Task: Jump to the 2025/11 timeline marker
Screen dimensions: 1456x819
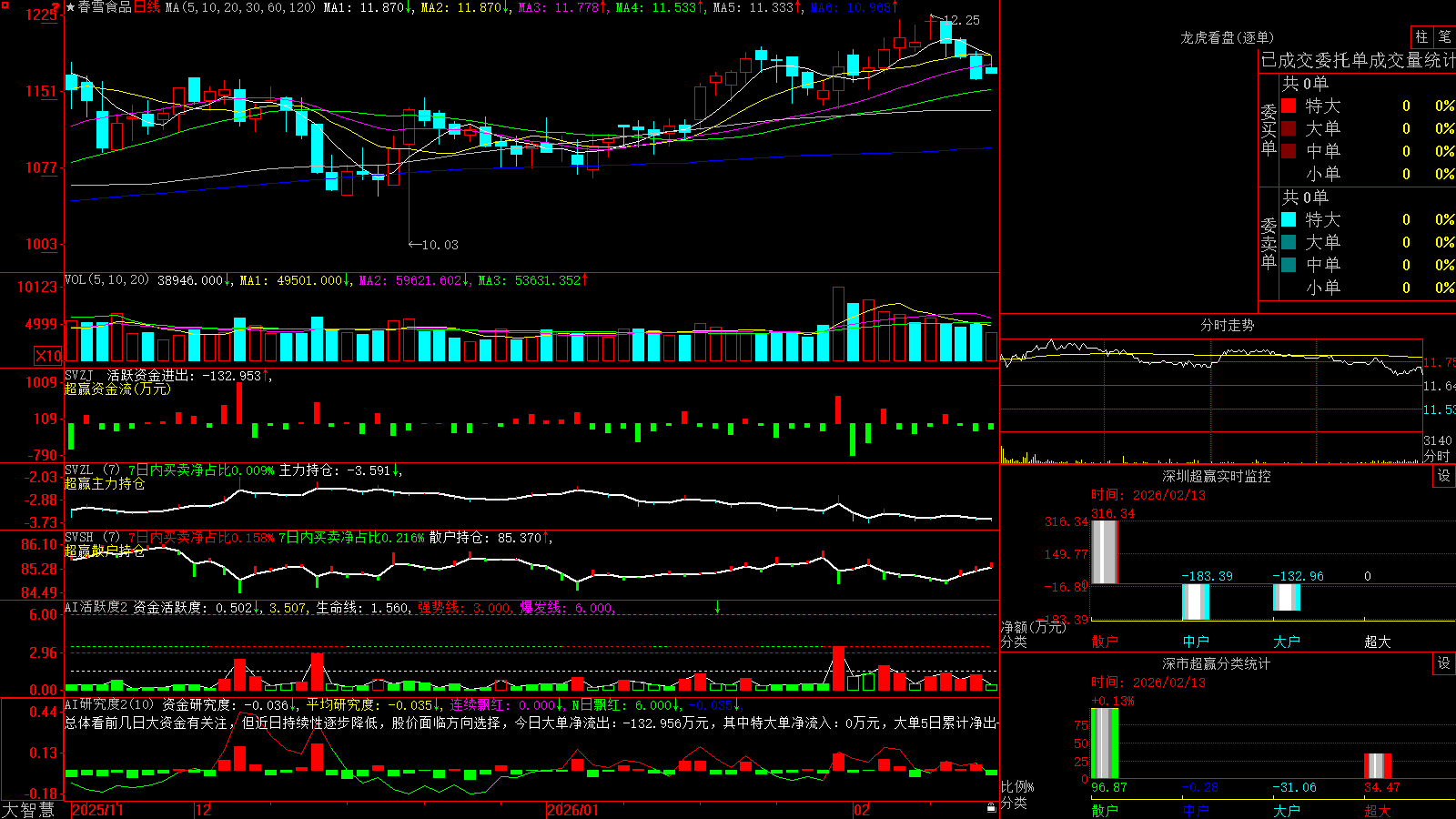Action: tap(97, 810)
